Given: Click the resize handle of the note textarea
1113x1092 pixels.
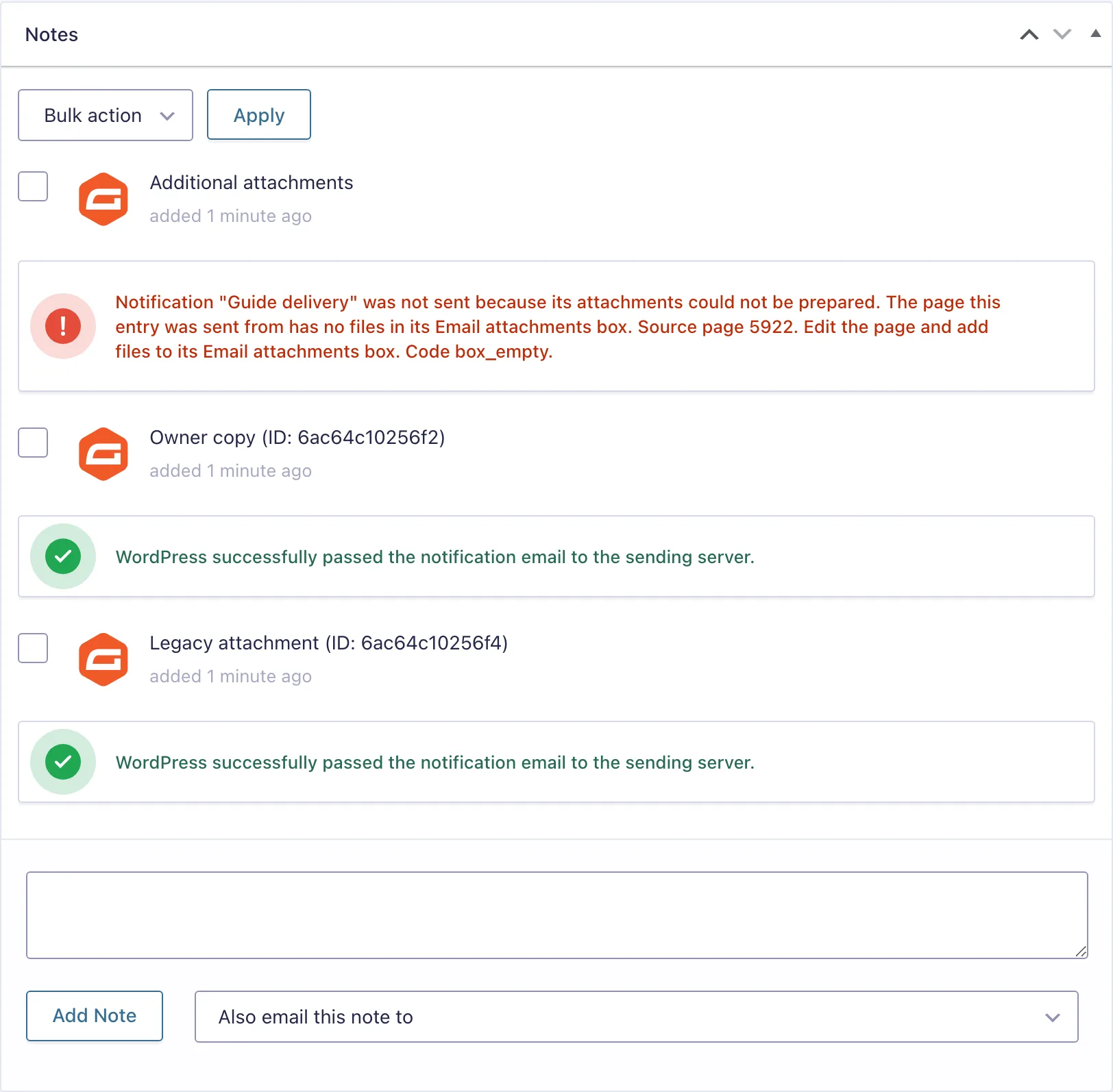Looking at the screenshot, I should (1081, 952).
